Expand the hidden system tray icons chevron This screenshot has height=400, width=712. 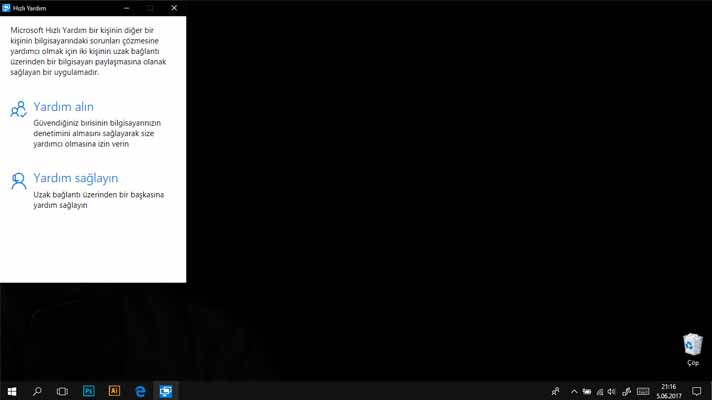click(574, 391)
